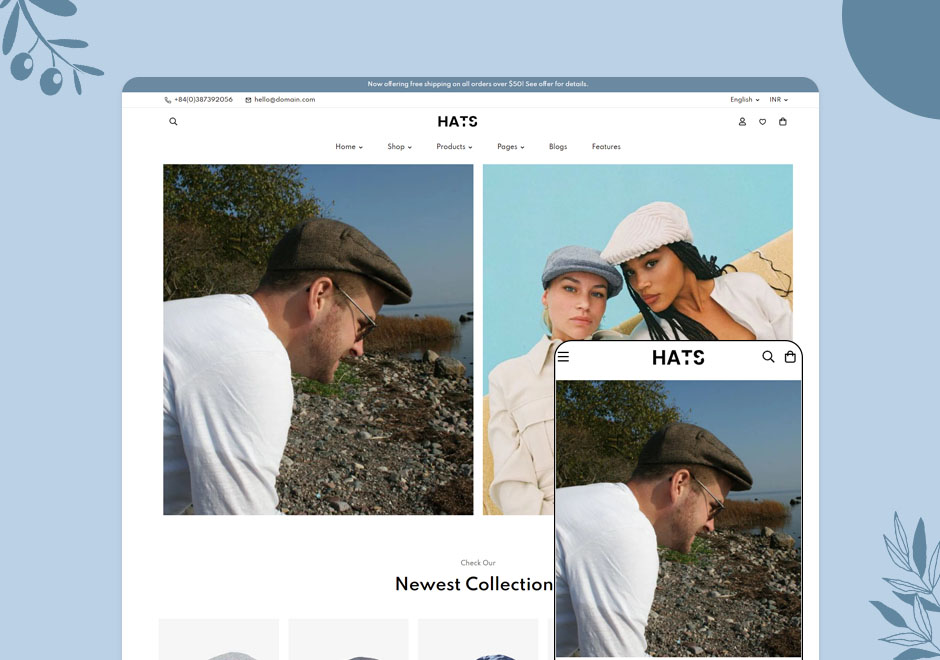940x660 pixels.
Task: Open the user account icon
Action: coord(742,122)
